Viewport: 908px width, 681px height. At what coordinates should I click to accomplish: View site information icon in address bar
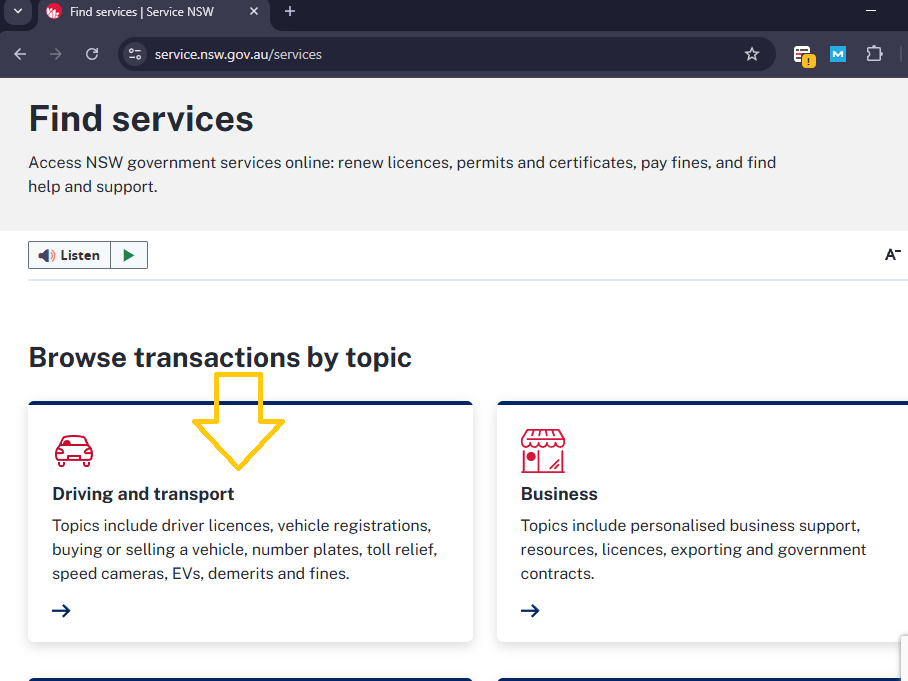click(x=136, y=54)
